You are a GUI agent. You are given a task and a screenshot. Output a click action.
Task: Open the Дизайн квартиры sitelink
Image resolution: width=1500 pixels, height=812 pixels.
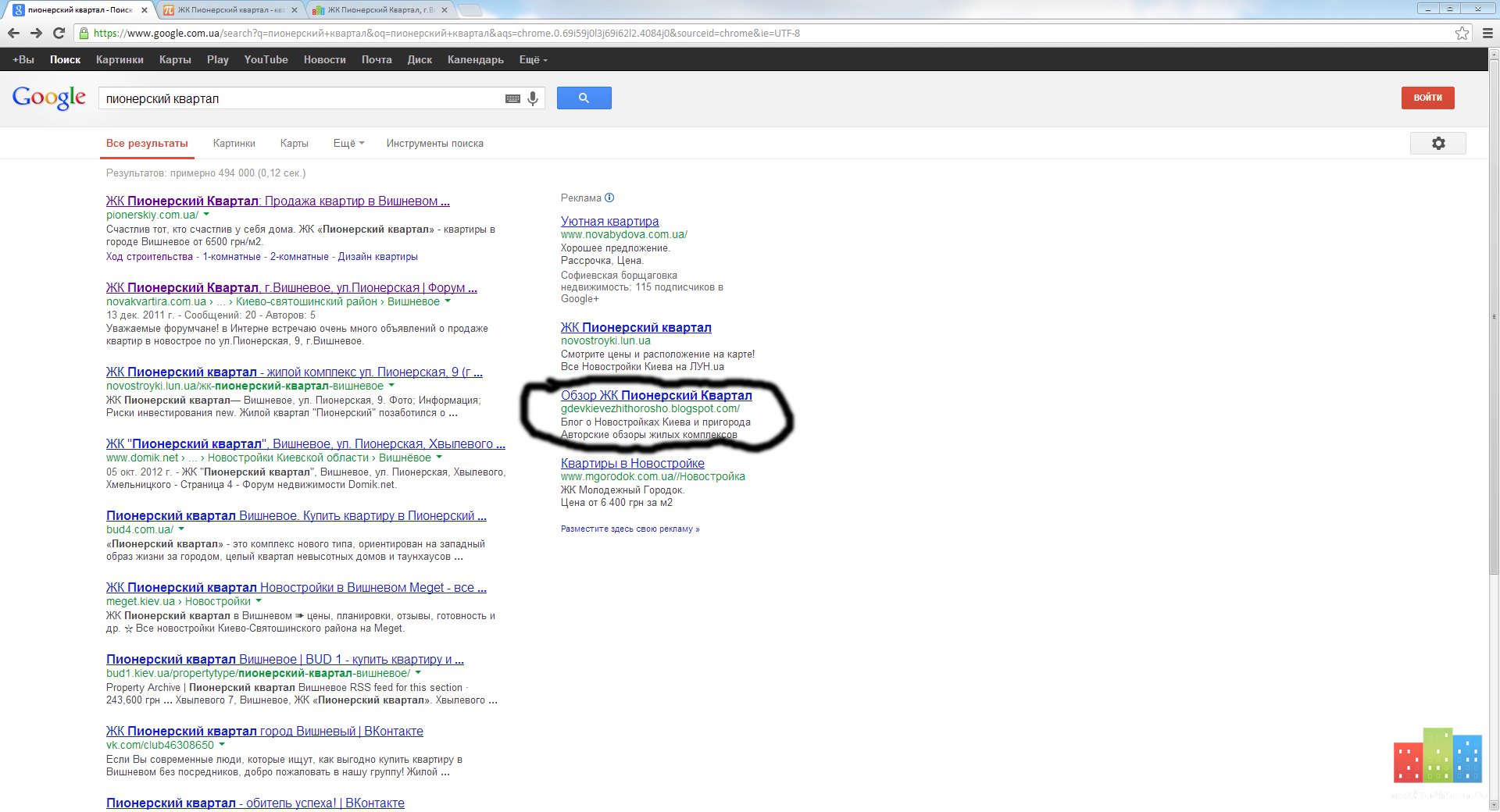point(377,256)
